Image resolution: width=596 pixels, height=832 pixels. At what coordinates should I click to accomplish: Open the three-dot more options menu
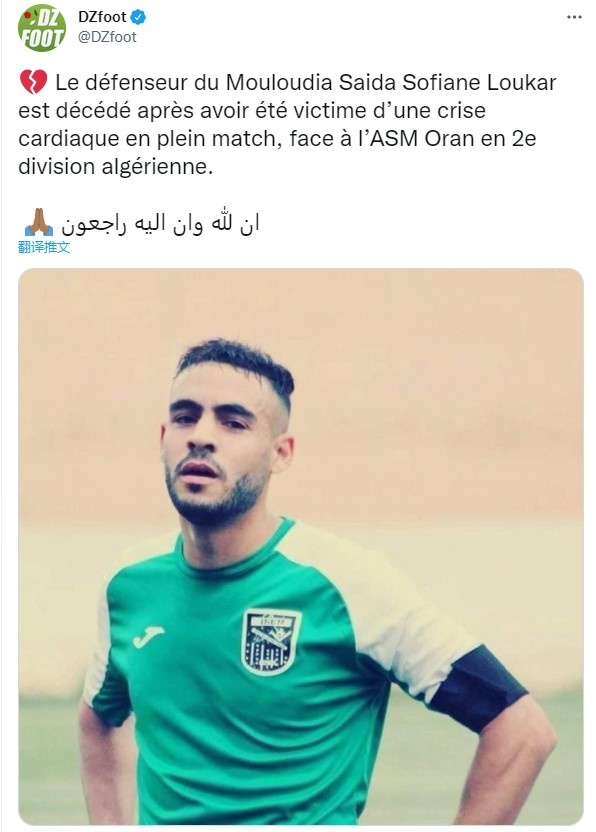574,18
